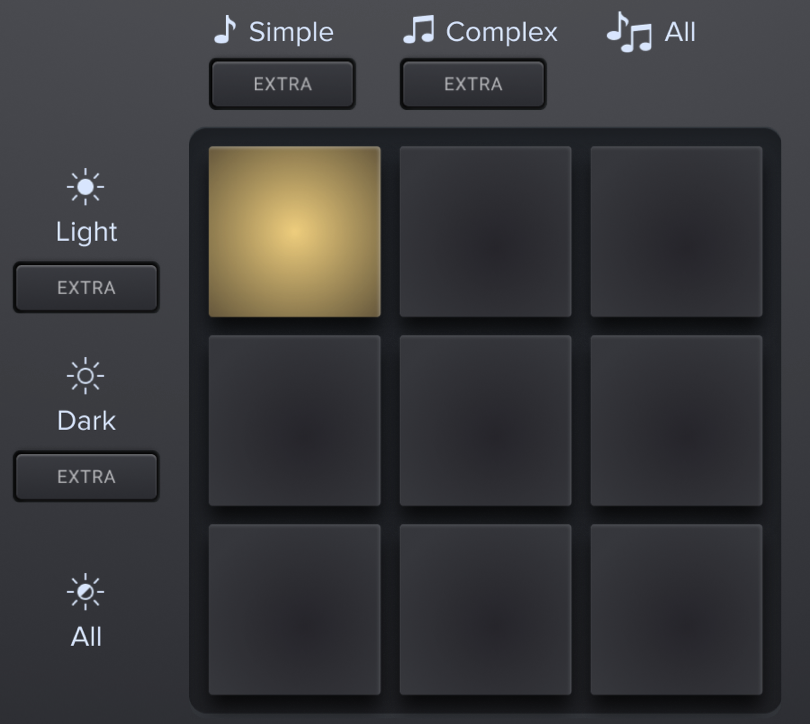The height and width of the screenshot is (724, 810).
Task: Toggle the EXTRA button under Dark
Action: (86, 477)
